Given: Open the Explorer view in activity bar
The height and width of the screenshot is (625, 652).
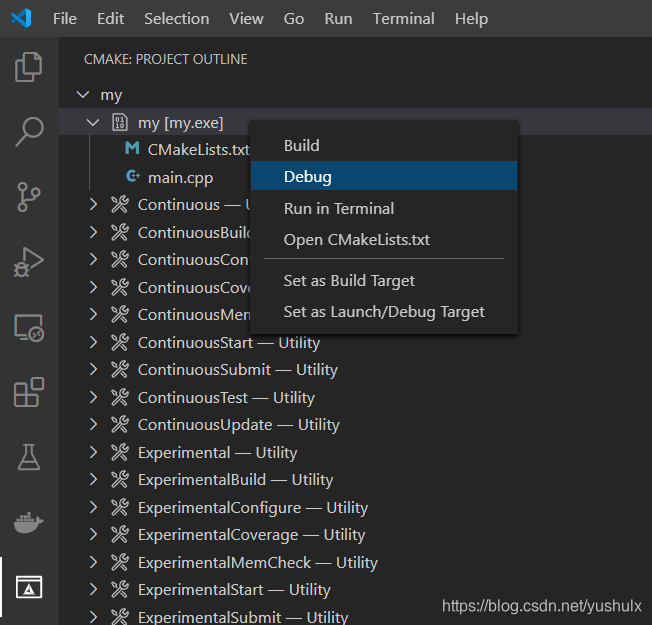Looking at the screenshot, I should [x=29, y=67].
